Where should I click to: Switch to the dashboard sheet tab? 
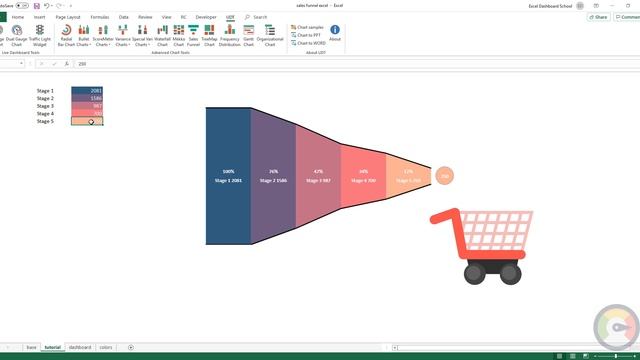(x=80, y=347)
